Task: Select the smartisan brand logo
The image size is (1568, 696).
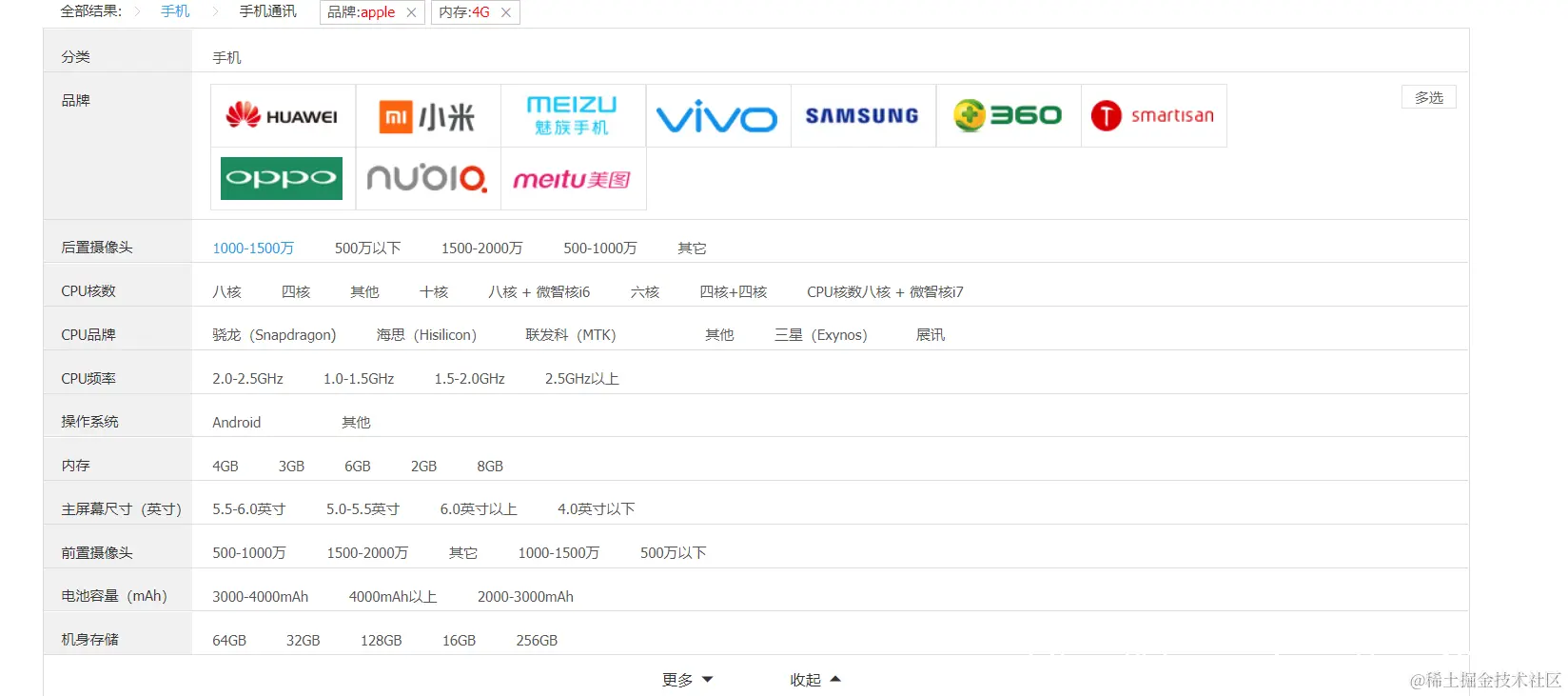Action: [1153, 116]
